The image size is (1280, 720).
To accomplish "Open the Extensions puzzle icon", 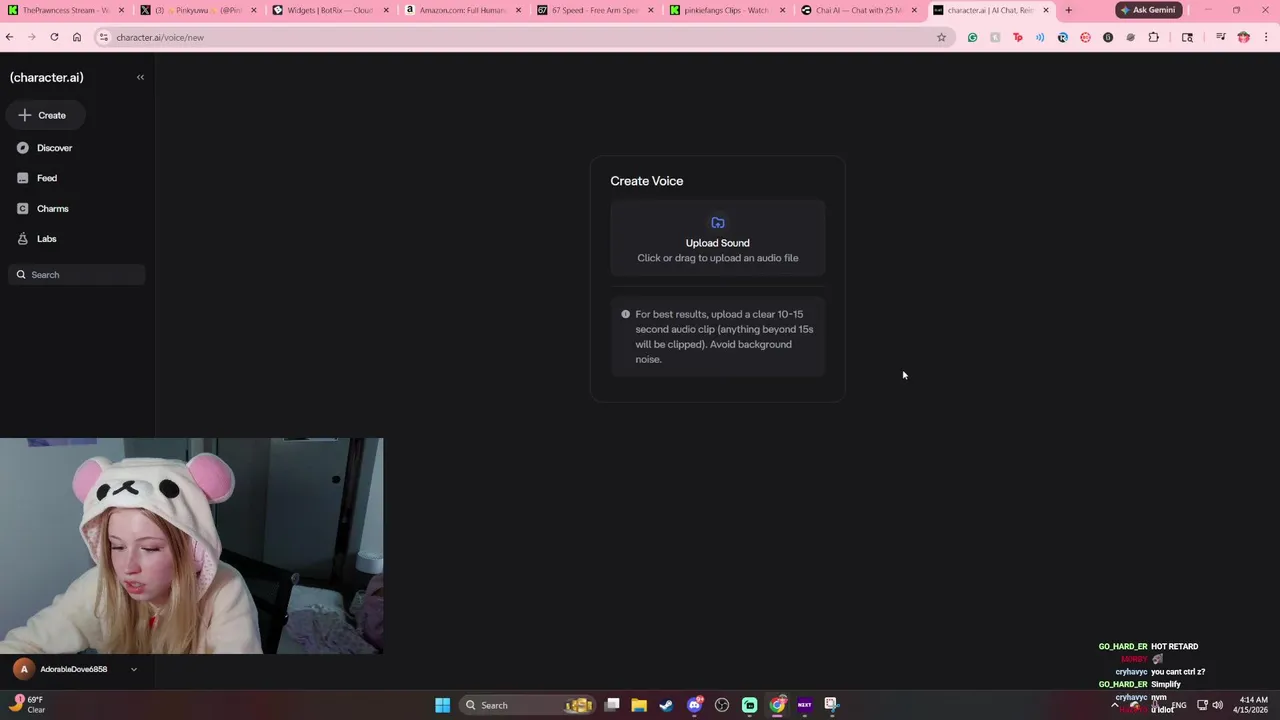I will 1153,37.
